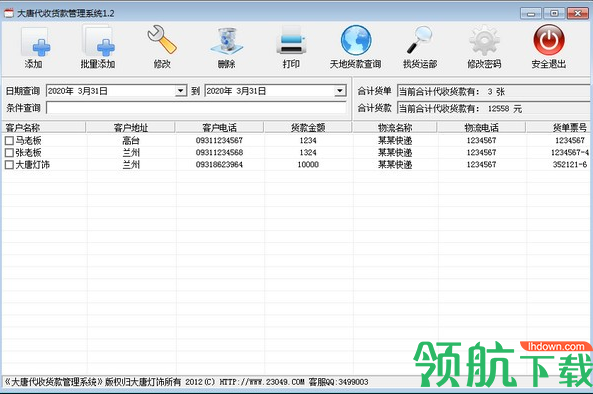This screenshot has height=394, width=593.
Task: Click the 合计货单 total count field
Action: click(495, 92)
